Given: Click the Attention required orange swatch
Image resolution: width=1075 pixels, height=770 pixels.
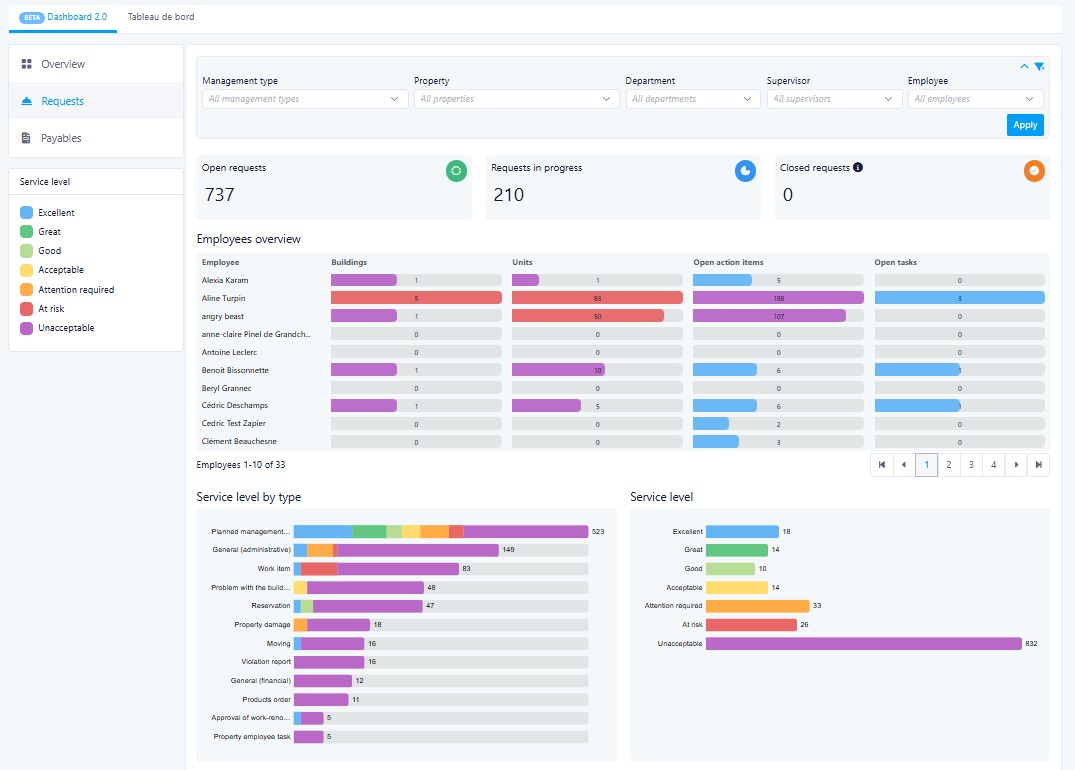Looking at the screenshot, I should pyautogui.click(x=27, y=289).
